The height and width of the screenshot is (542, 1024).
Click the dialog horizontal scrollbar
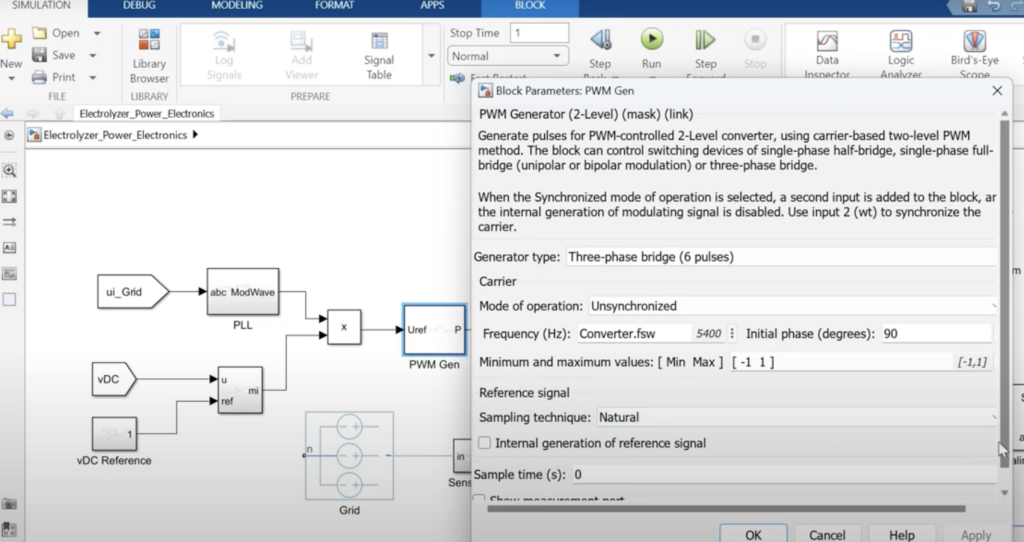pyautogui.click(x=726, y=509)
